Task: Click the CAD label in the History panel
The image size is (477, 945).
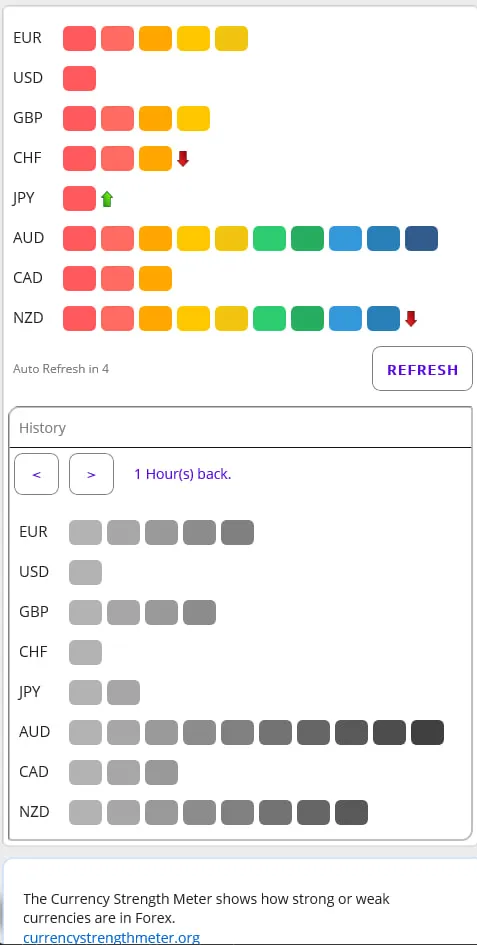Action: click(x=34, y=772)
